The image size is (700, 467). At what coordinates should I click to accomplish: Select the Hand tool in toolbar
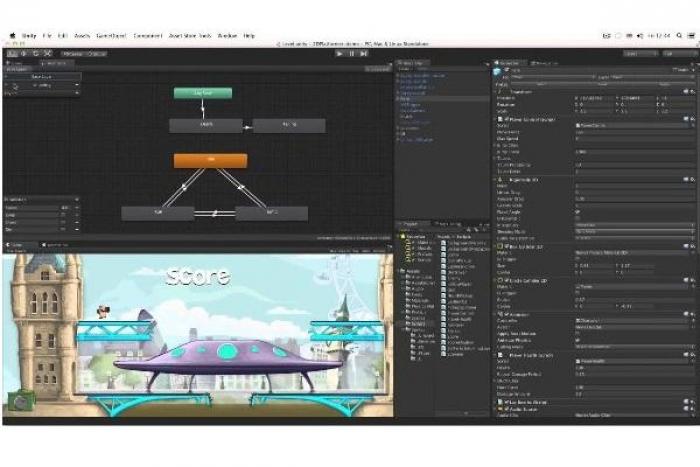11,53
